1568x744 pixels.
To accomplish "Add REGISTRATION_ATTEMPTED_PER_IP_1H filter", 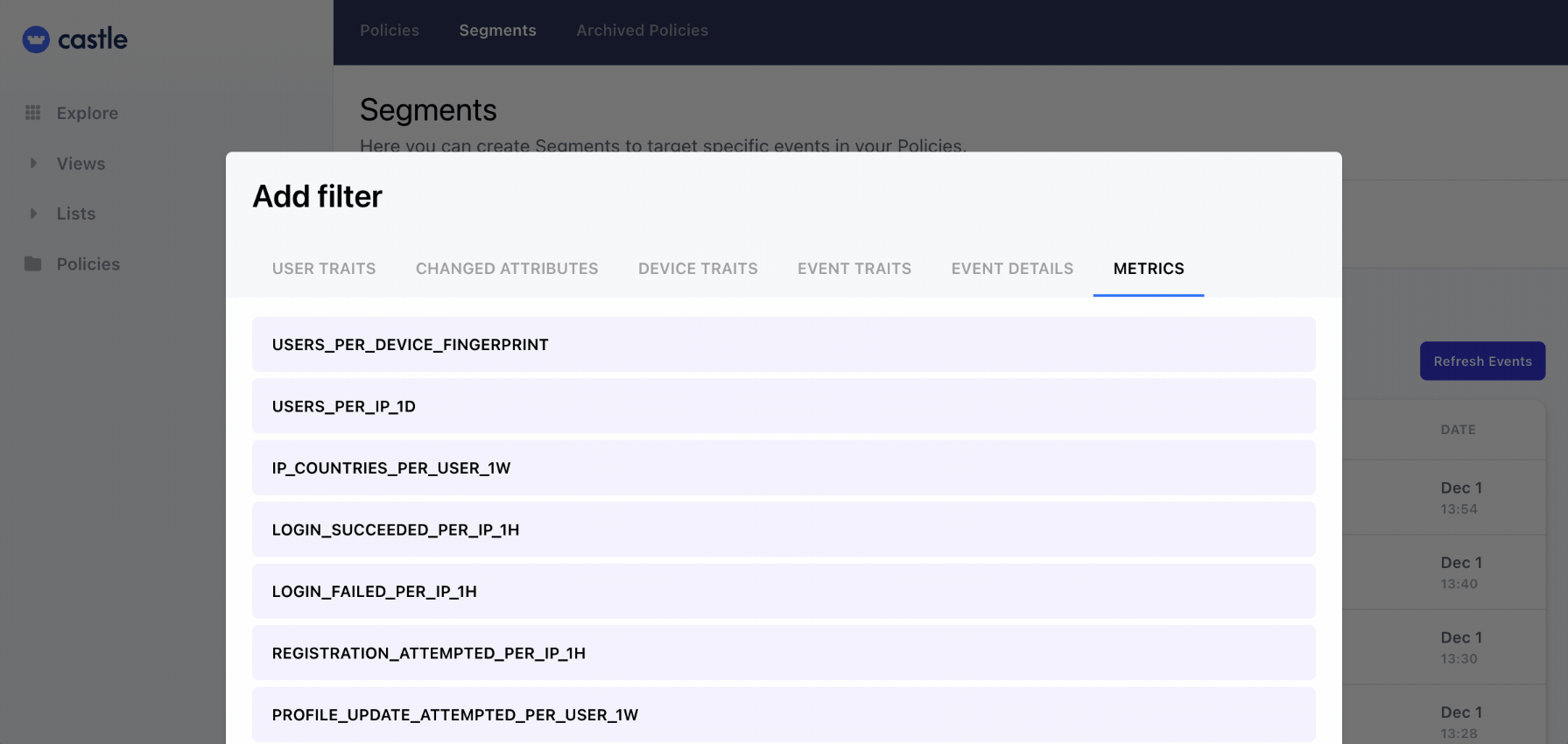I will [x=784, y=653].
